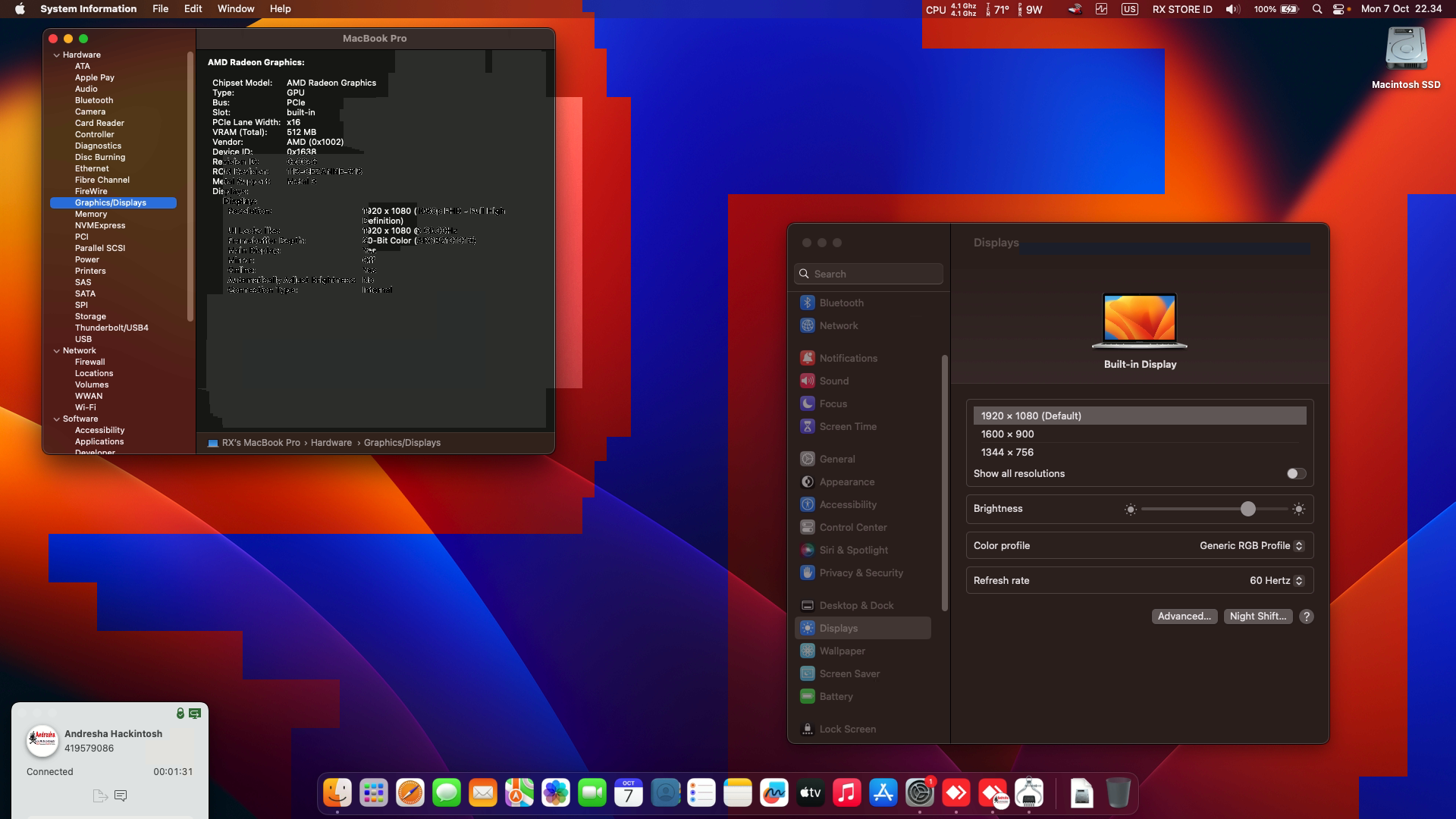Click the Night Shift… button
This screenshot has height=819, width=1456.
(1258, 617)
